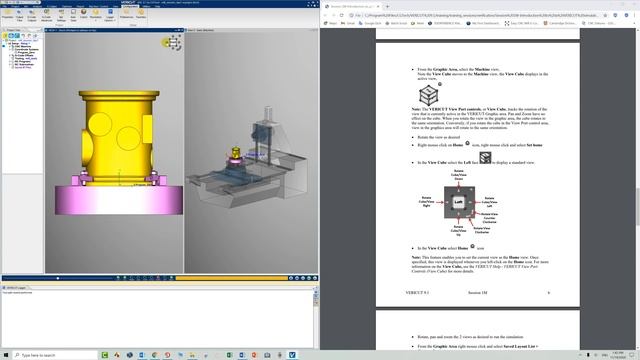Click the yellow workpiece model in view
The image size is (640, 360).
(x=118, y=137)
